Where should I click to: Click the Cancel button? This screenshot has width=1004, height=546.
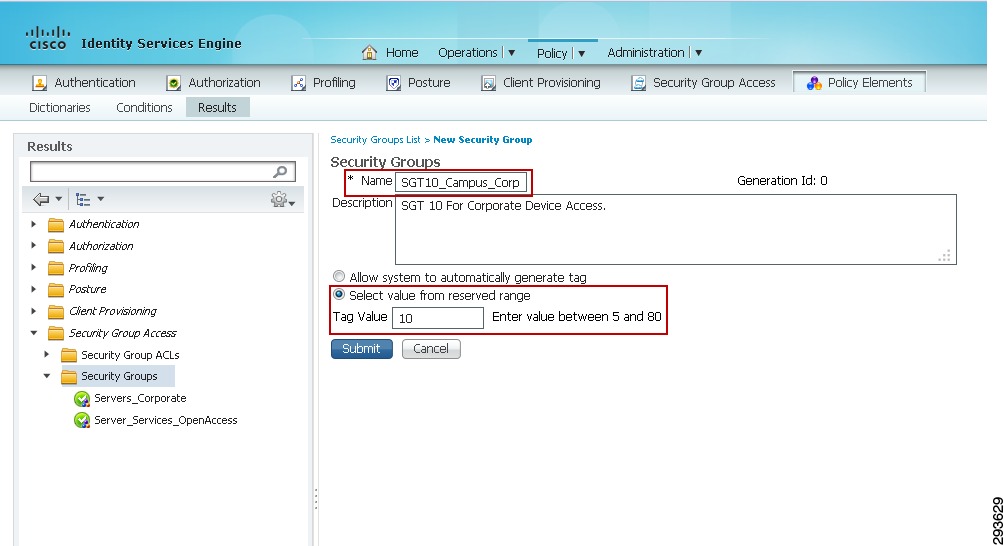coord(431,349)
